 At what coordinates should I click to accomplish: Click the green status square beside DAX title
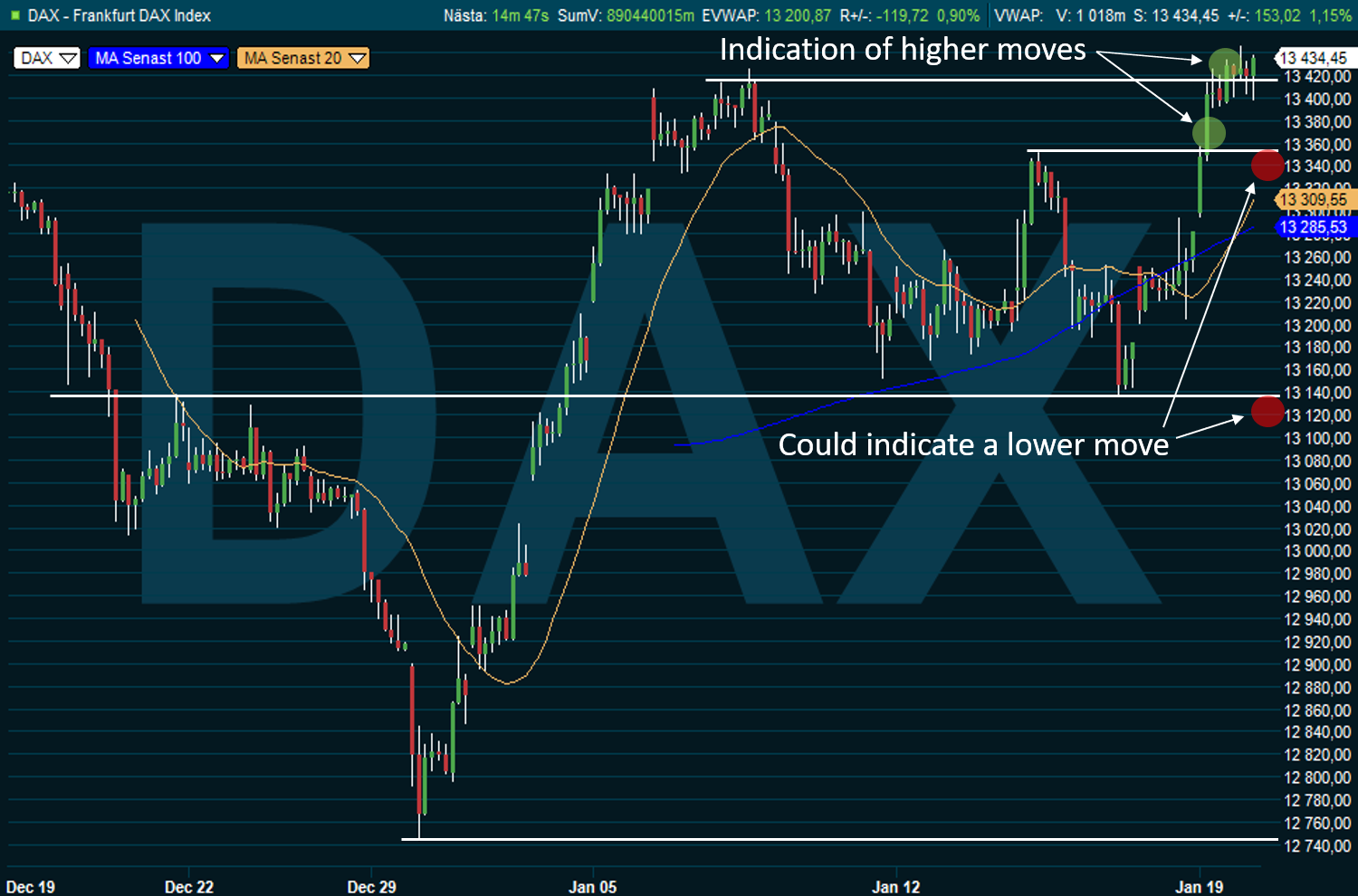14,15
